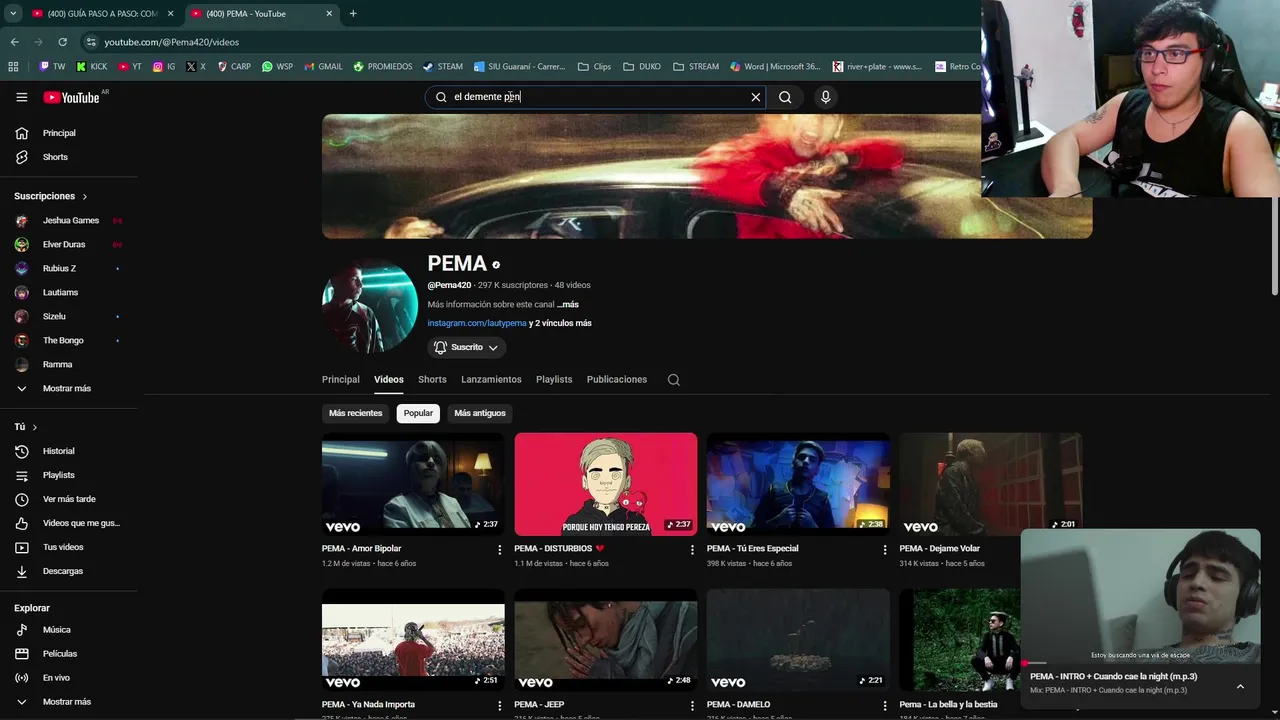Reload page with browser refresh button

(62, 42)
